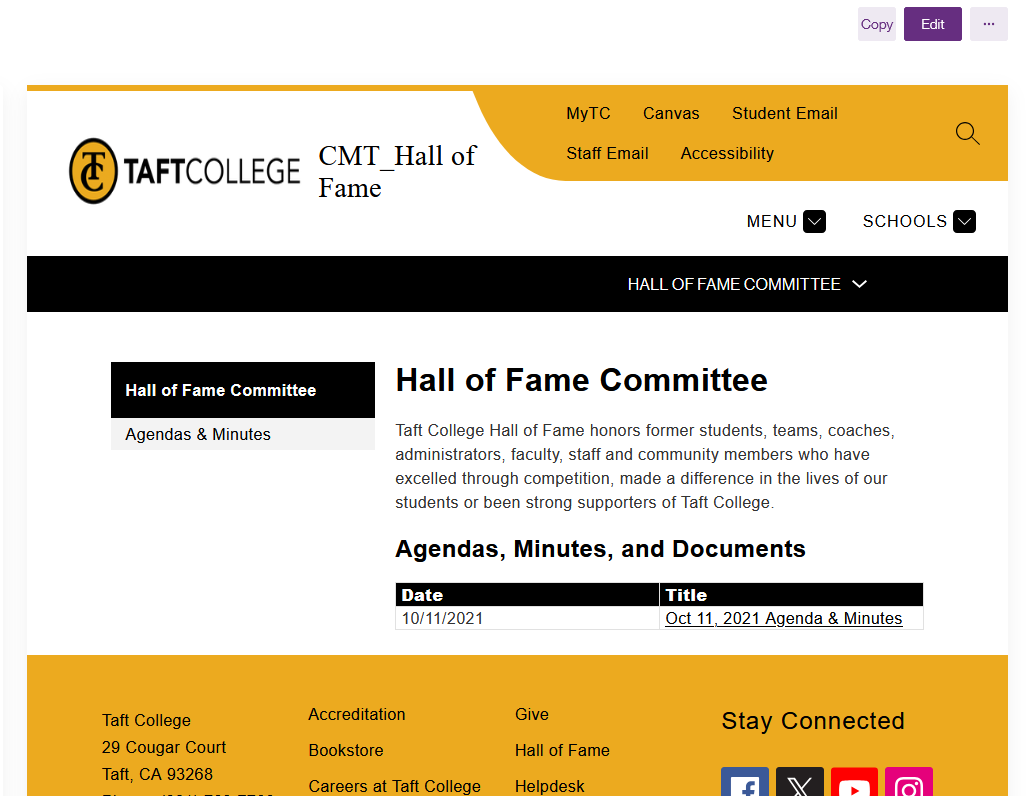Select Agendas & Minutes sidebar item
Viewport: 1036px width, 796px height.
click(242, 434)
